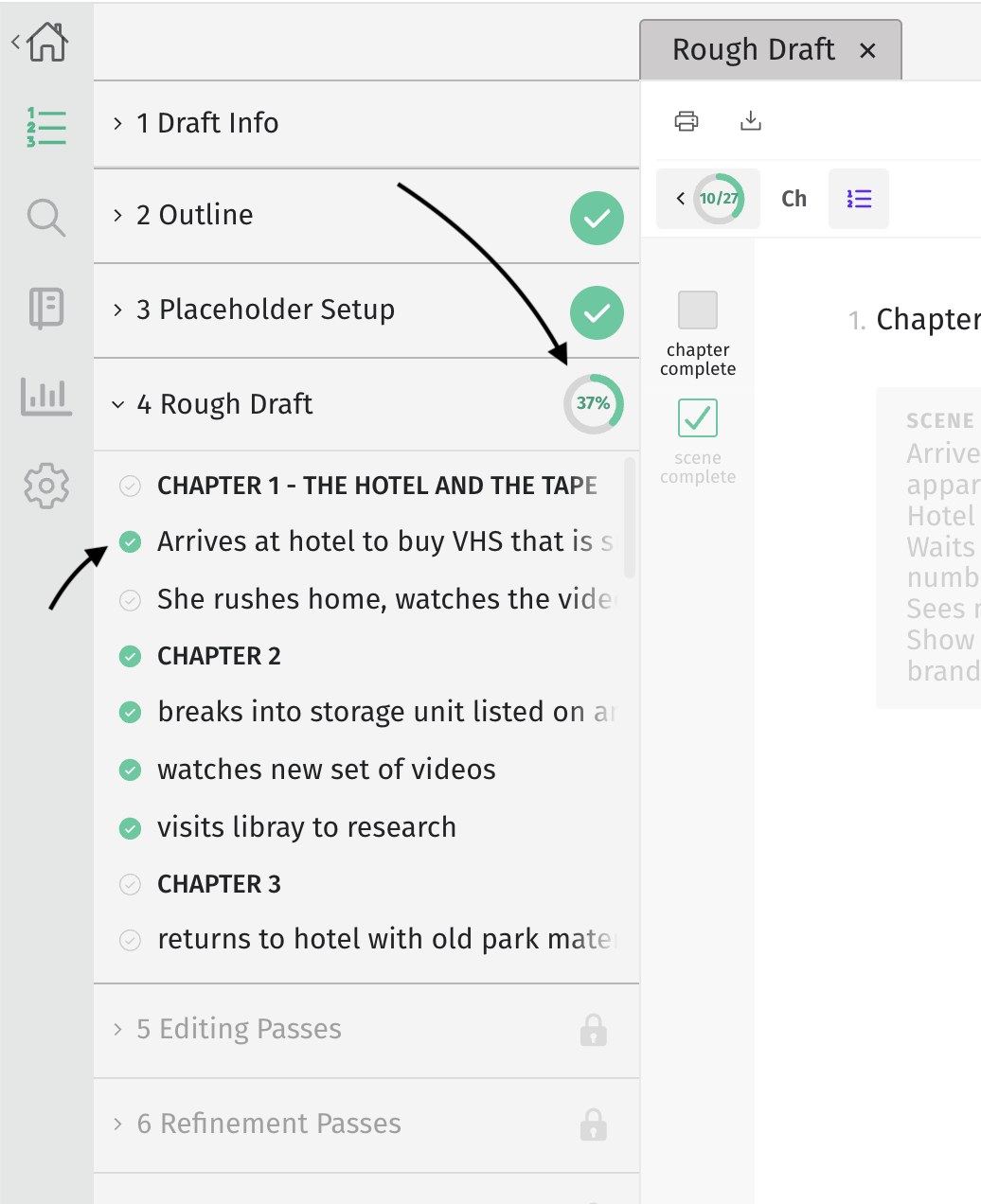Image resolution: width=981 pixels, height=1204 pixels.
Task: Click the Ch view button
Action: pyautogui.click(x=794, y=199)
